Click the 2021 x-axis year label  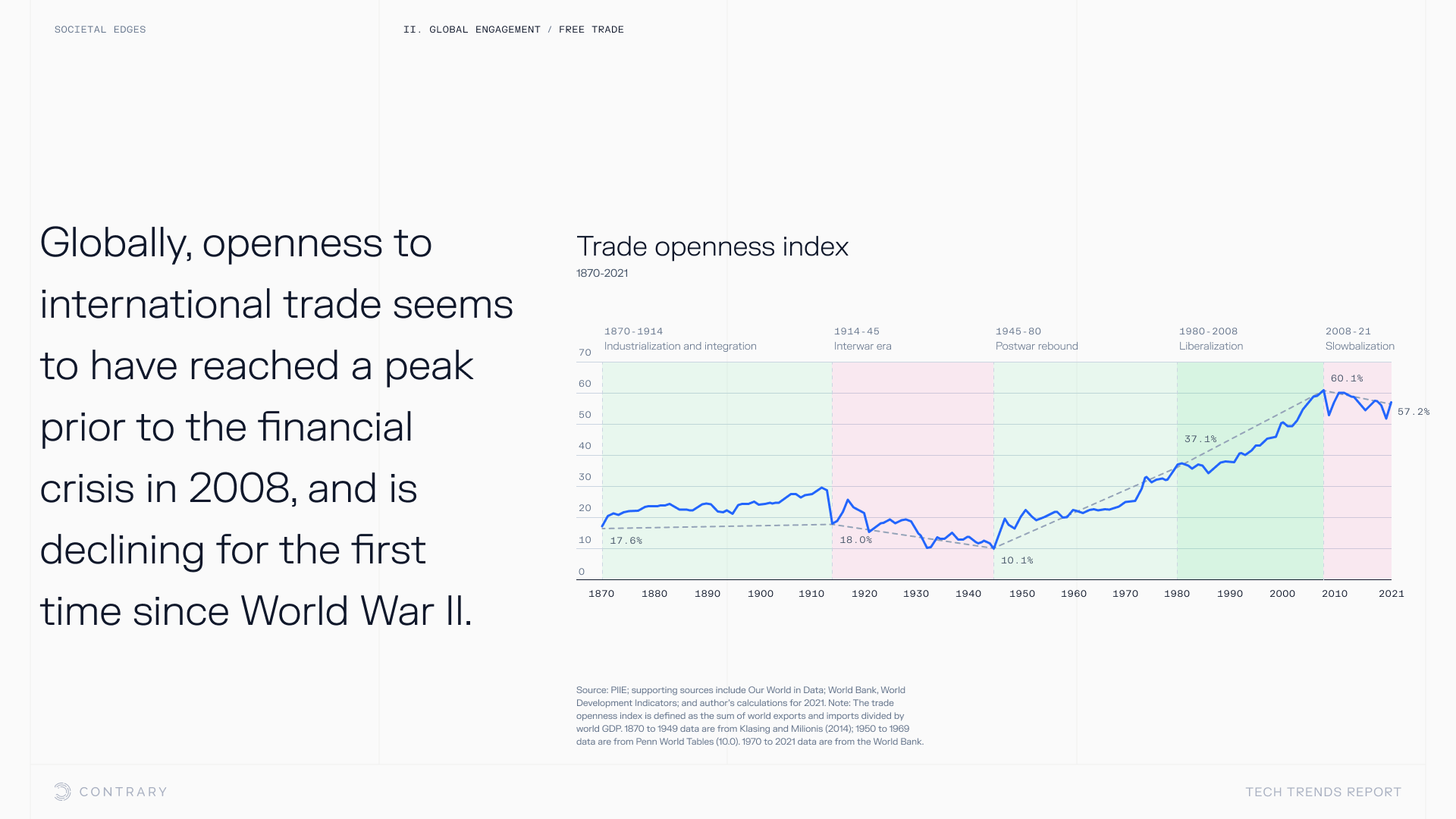(x=1392, y=594)
